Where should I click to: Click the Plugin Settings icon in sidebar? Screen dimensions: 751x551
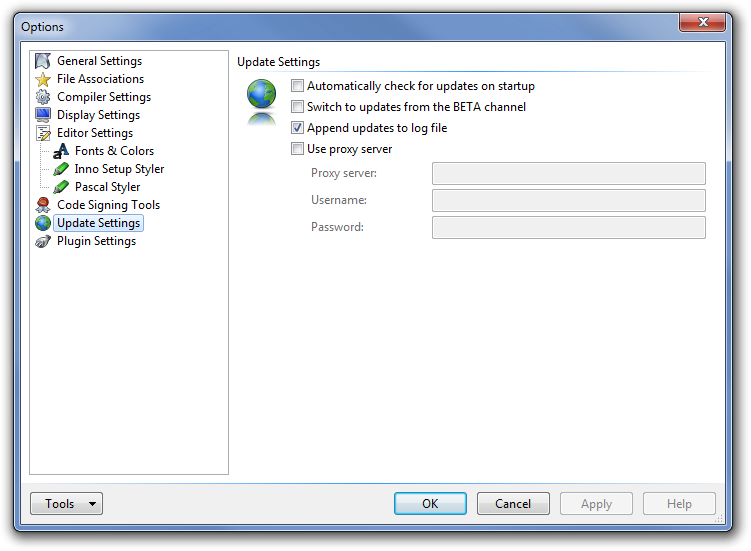click(43, 241)
